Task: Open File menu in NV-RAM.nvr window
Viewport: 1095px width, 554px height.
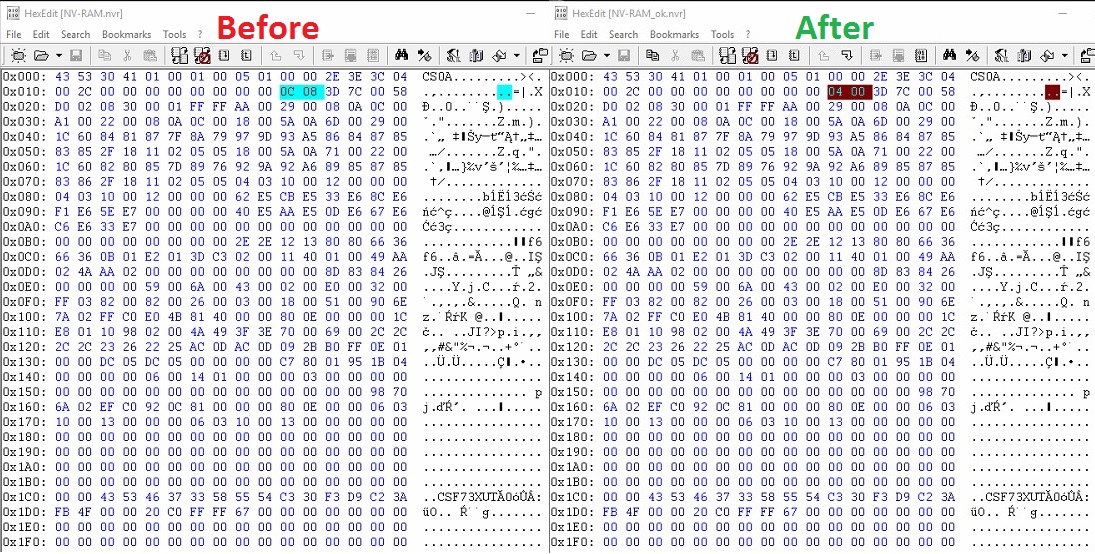Action: pyautogui.click(x=14, y=34)
